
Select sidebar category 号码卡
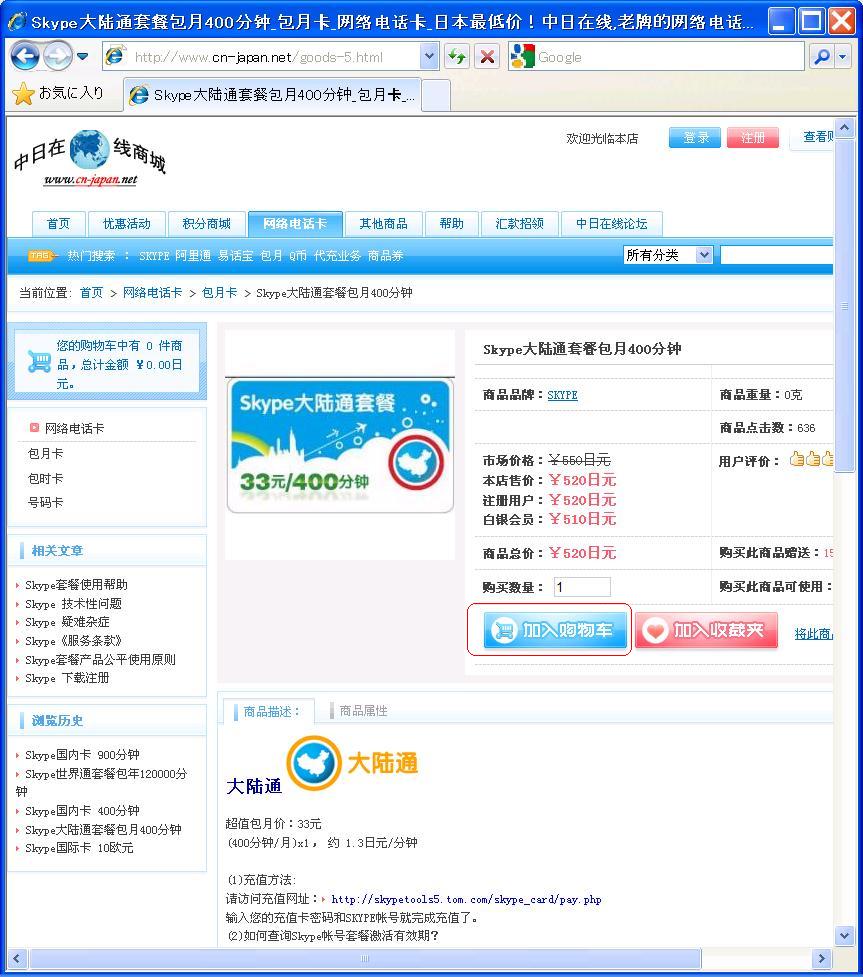point(45,502)
